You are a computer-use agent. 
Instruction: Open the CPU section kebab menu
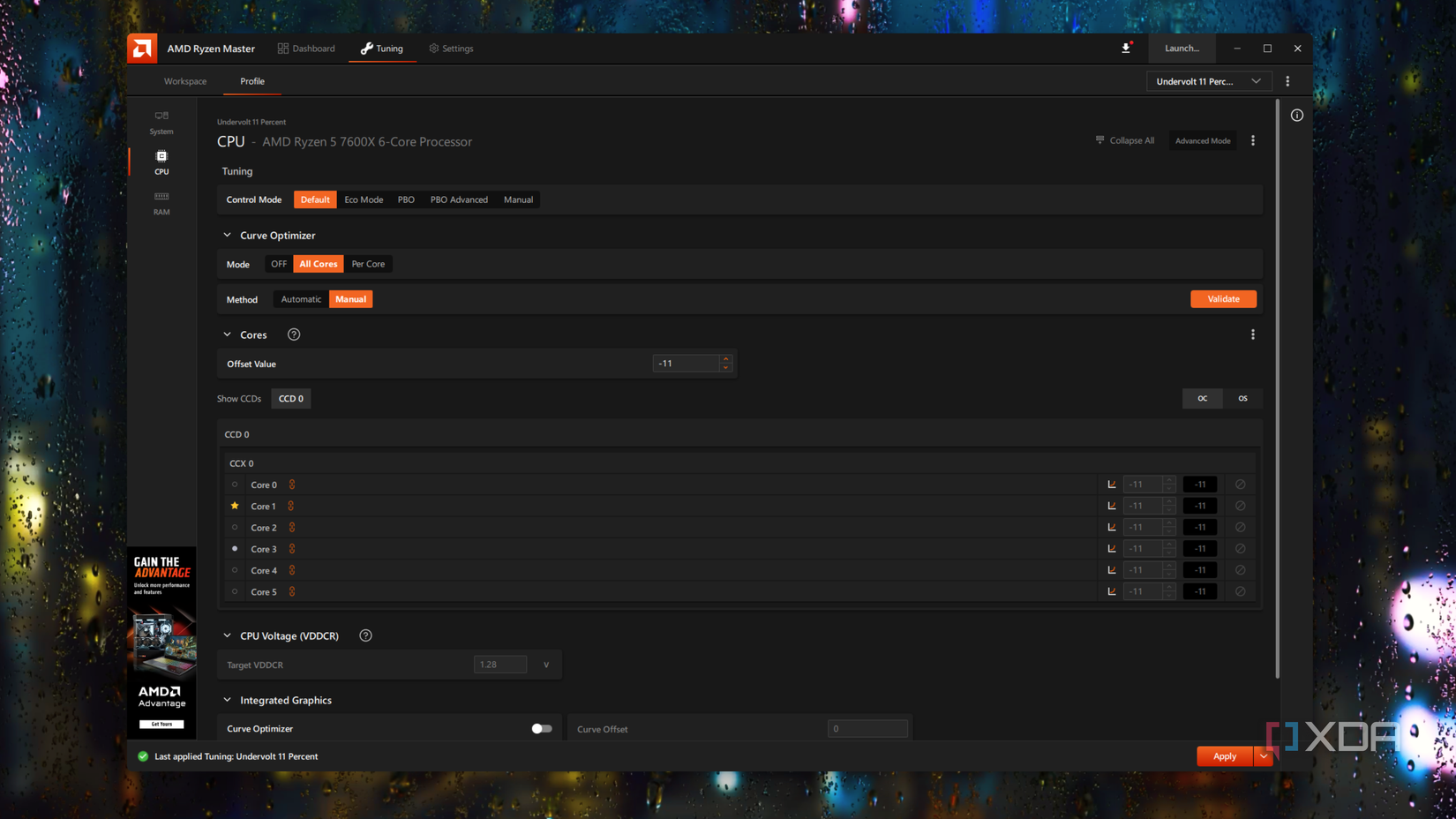pos(1253,140)
